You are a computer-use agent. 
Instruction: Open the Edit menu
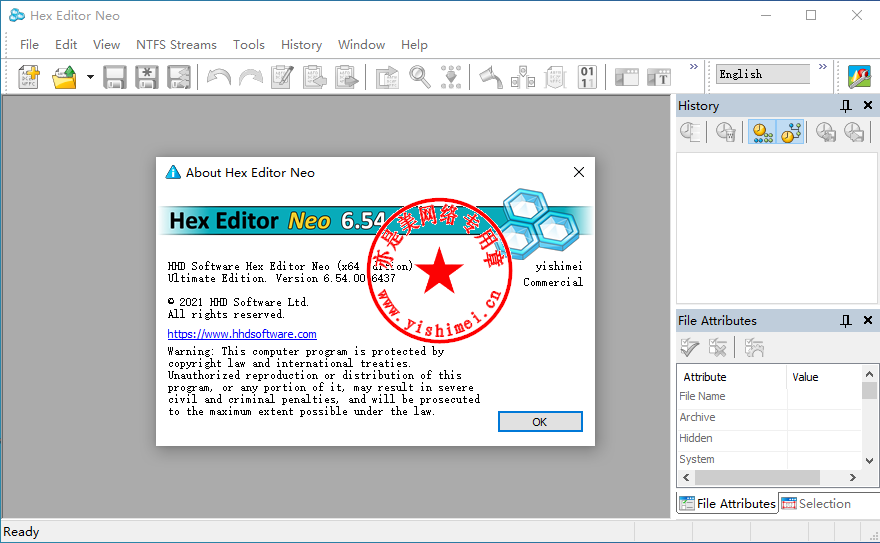pyautogui.click(x=66, y=45)
